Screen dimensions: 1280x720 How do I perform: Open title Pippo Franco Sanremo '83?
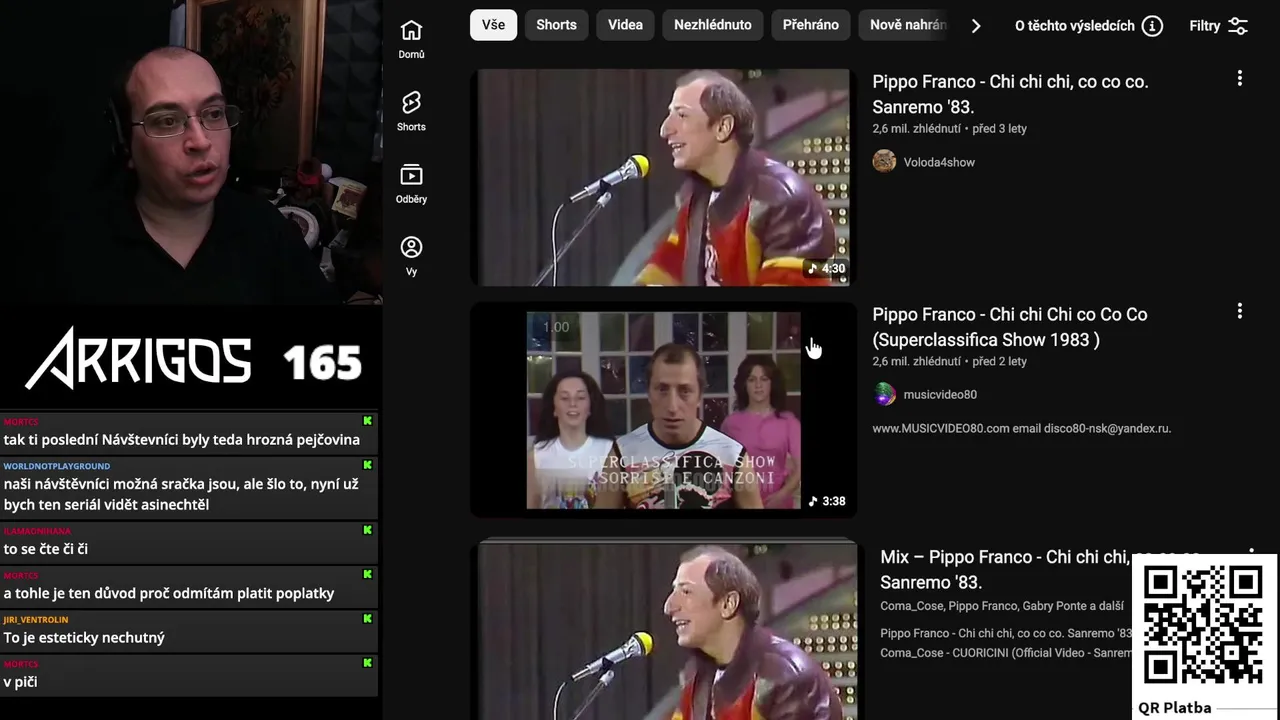(1010, 94)
